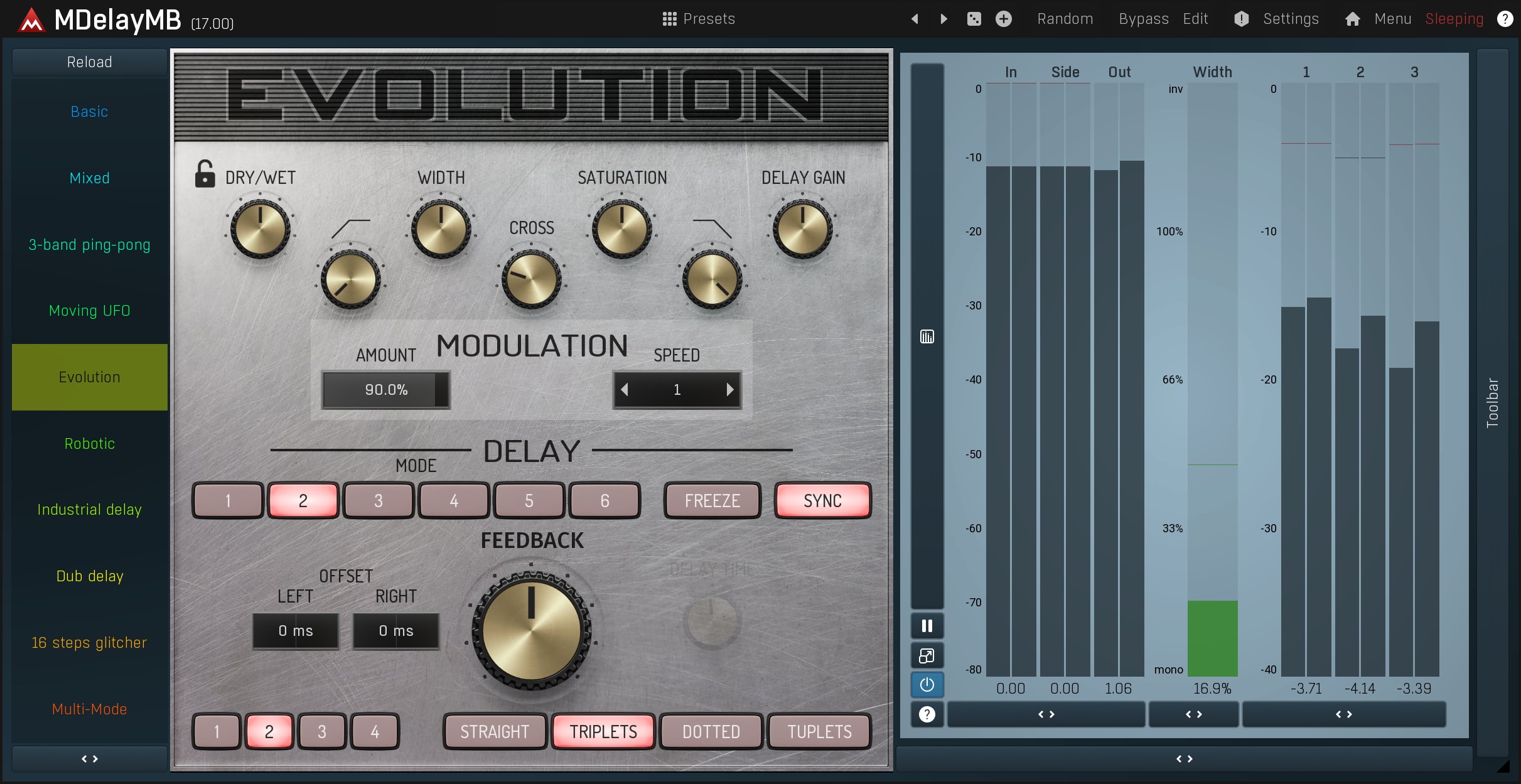Pause the meters with pause icon
The width and height of the screenshot is (1521, 784).
[x=927, y=626]
